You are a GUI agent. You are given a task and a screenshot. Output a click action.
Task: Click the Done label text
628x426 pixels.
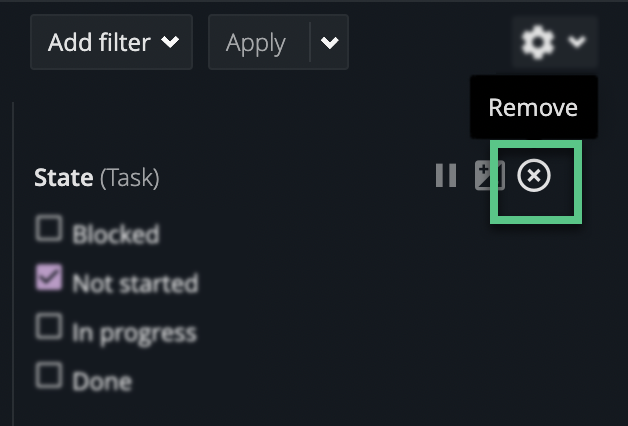point(101,380)
